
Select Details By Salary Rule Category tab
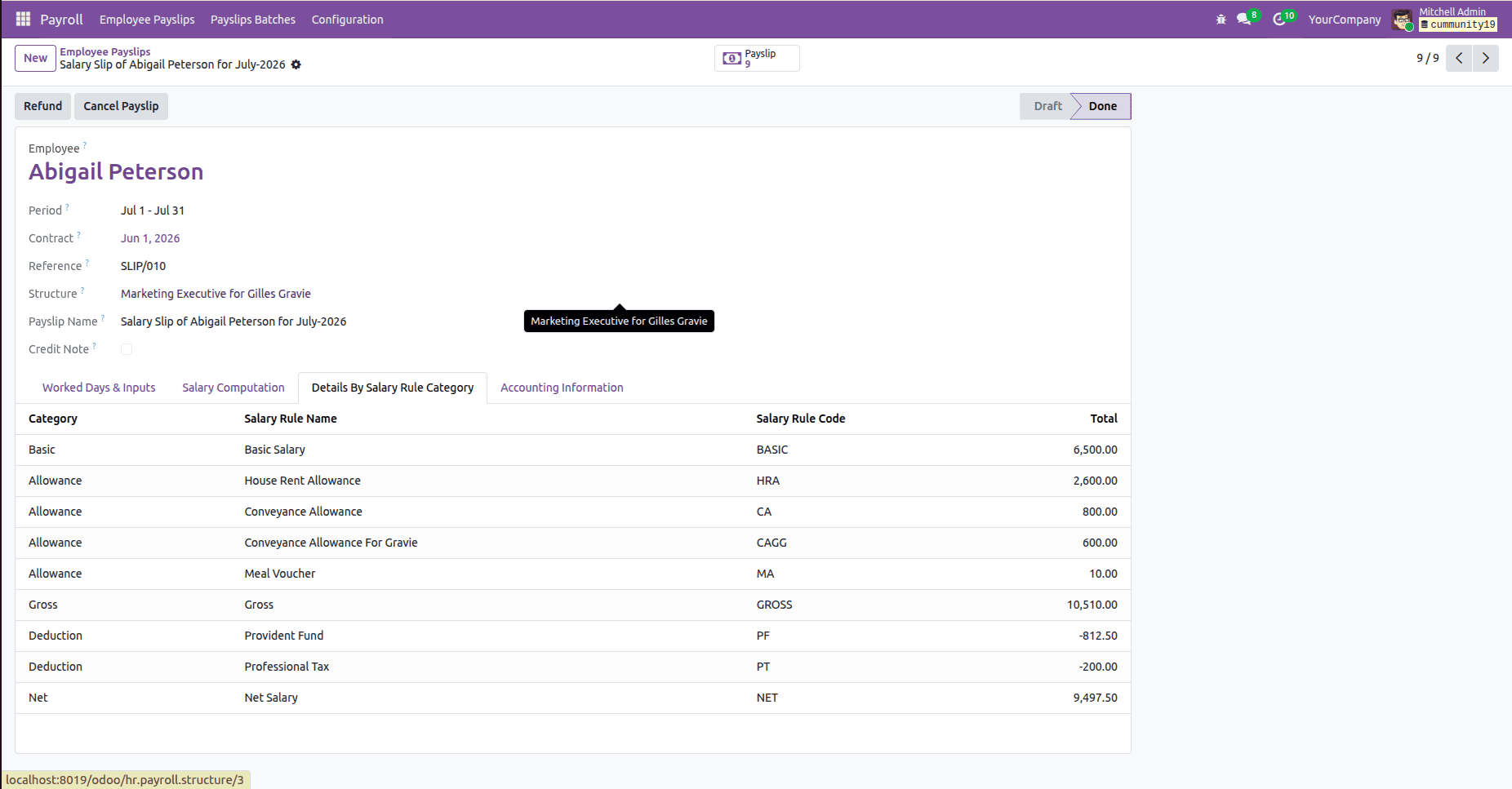(x=393, y=388)
